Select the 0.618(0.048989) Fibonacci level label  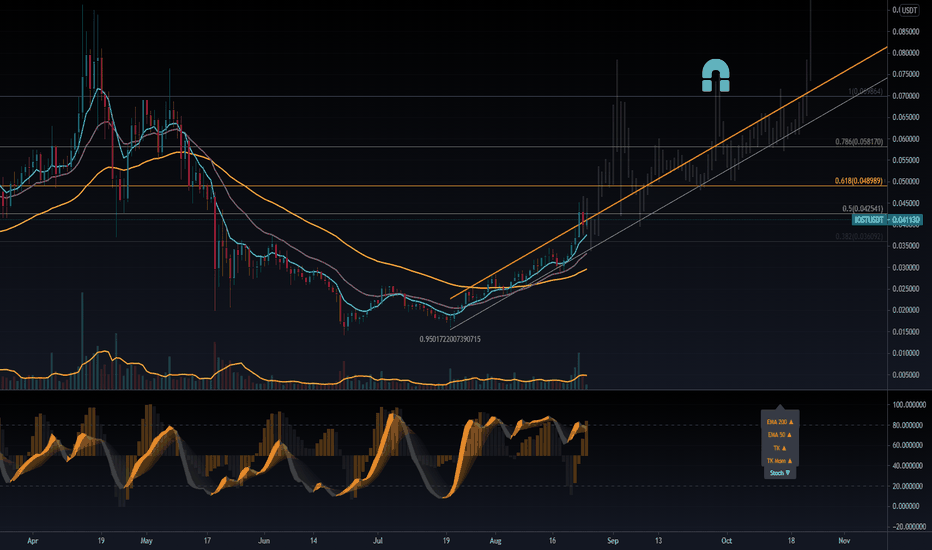(x=858, y=181)
